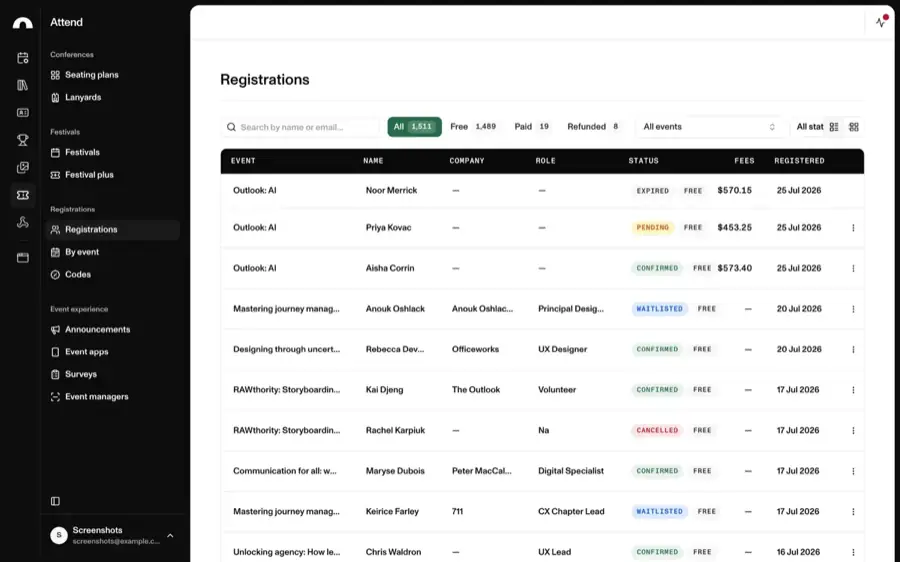Filter by the Paid registrations tab
The width and height of the screenshot is (900, 562).
pyautogui.click(x=532, y=127)
